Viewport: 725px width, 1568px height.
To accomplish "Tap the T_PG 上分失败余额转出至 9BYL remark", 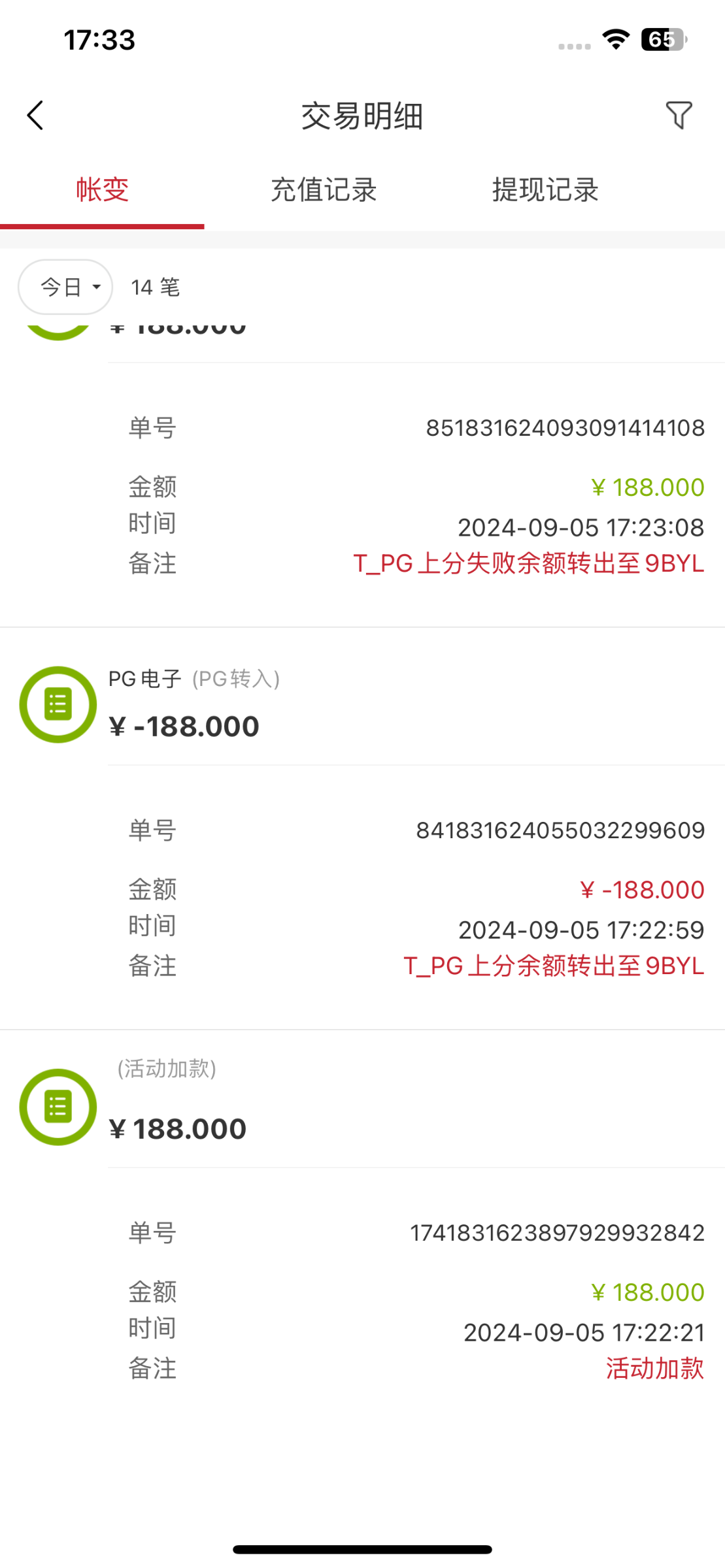I will coord(528,563).
